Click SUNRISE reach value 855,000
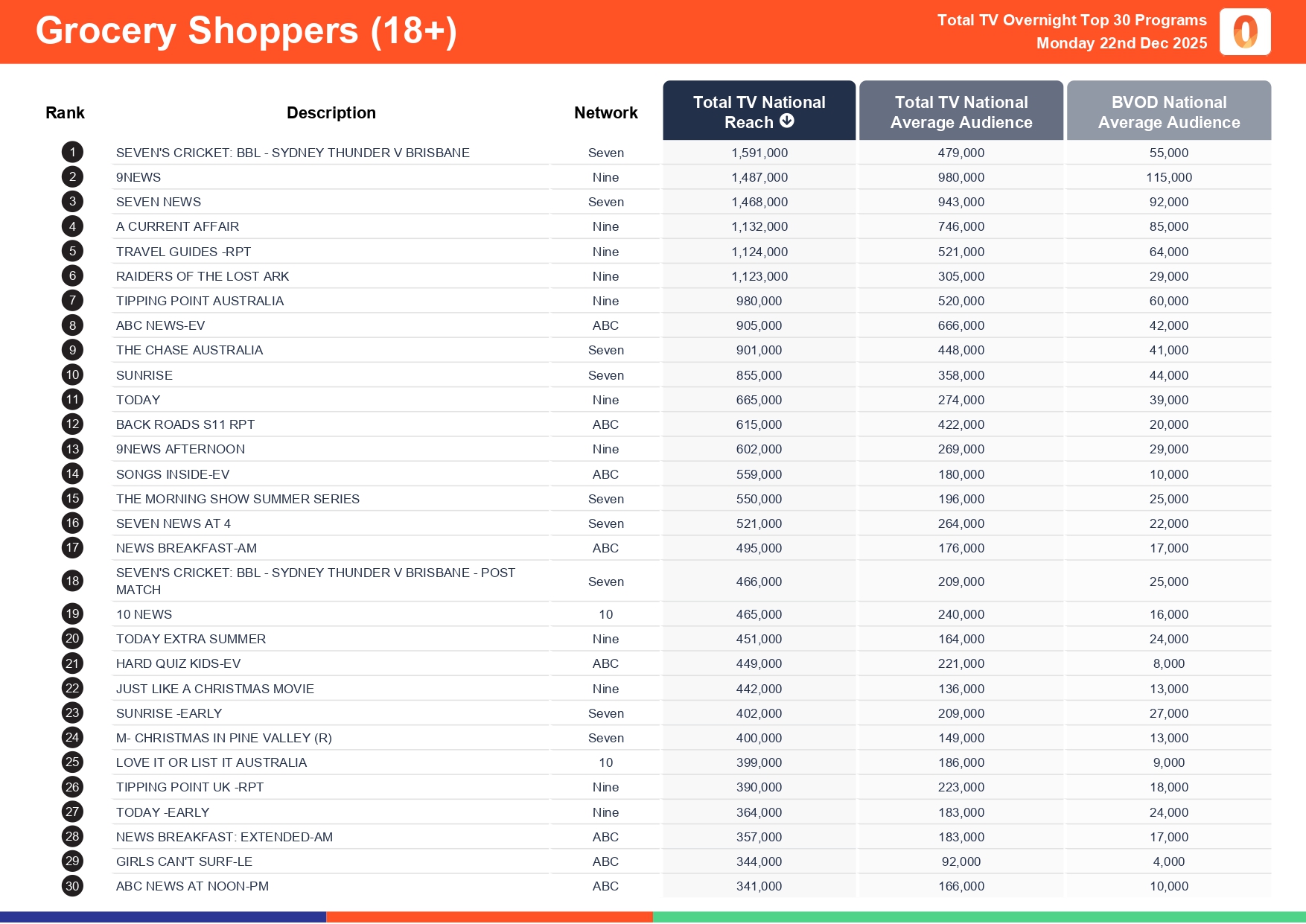 [759, 375]
